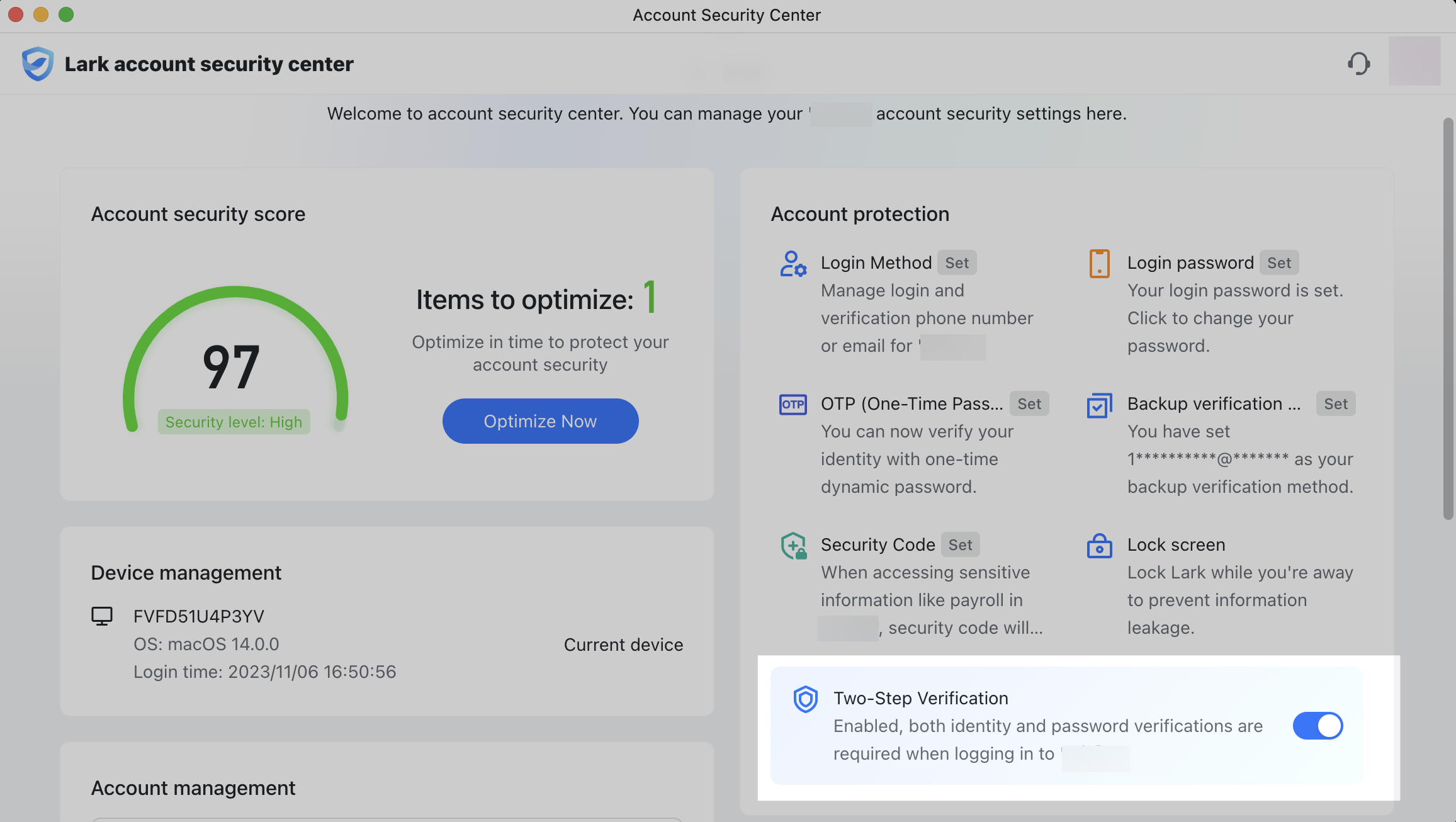Click the Login Method person icon
1456x822 pixels.
(793, 264)
